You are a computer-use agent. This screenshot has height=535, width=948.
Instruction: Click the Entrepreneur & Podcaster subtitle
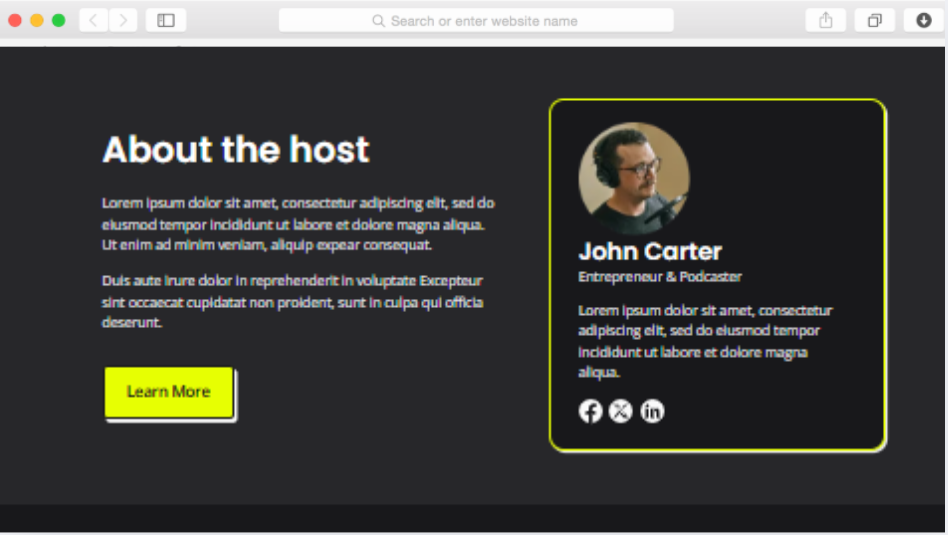point(659,277)
